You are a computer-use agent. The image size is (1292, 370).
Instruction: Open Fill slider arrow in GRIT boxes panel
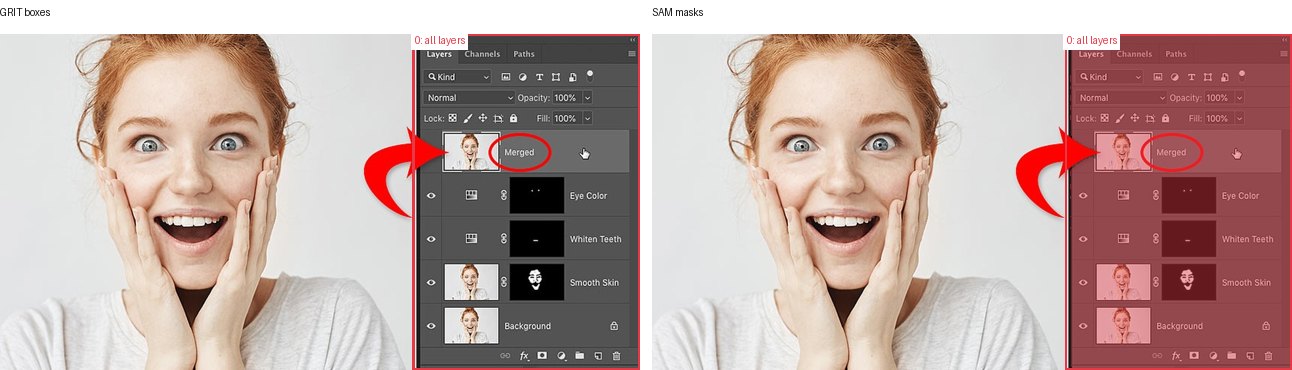[x=587, y=118]
